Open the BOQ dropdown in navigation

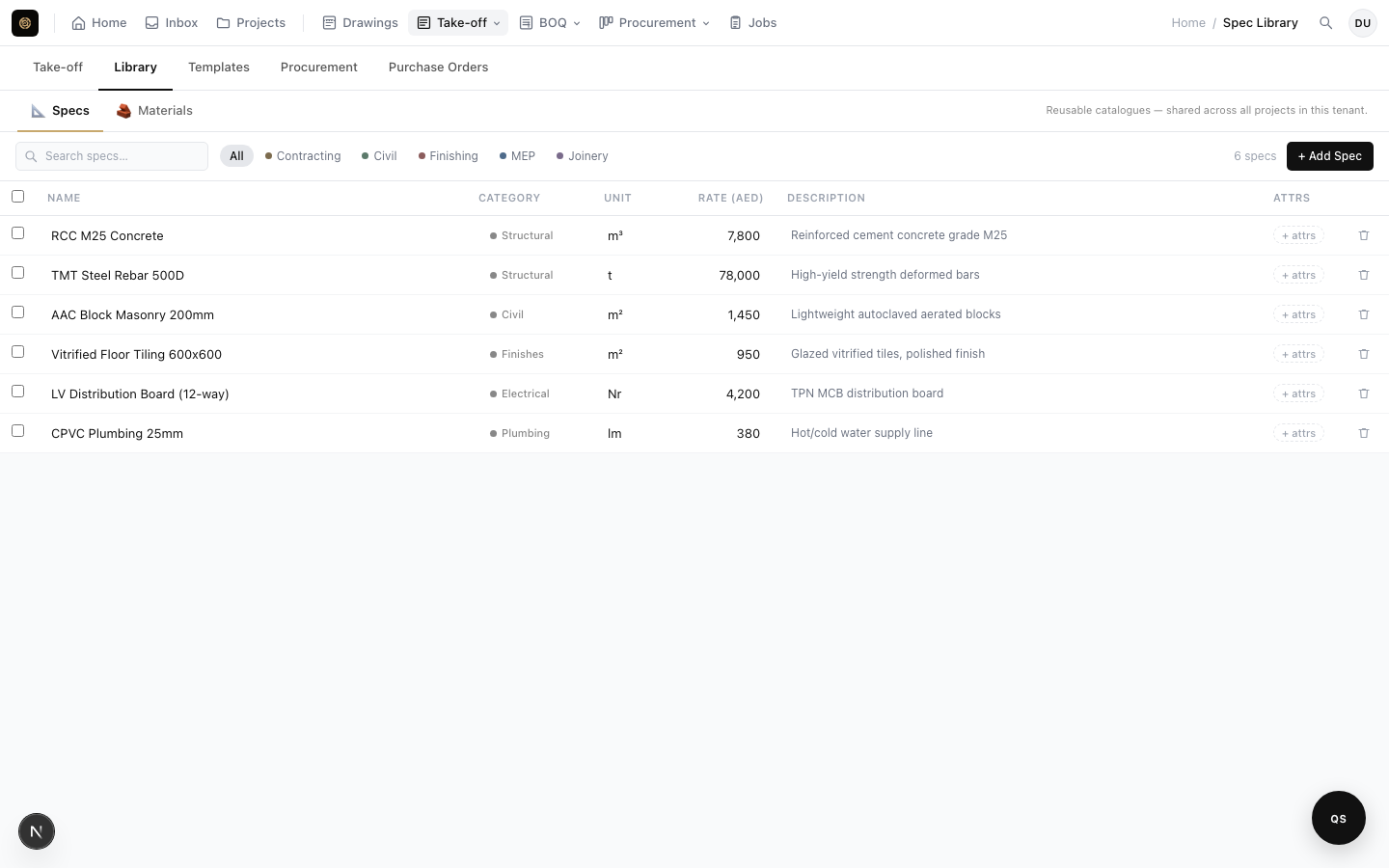click(550, 23)
